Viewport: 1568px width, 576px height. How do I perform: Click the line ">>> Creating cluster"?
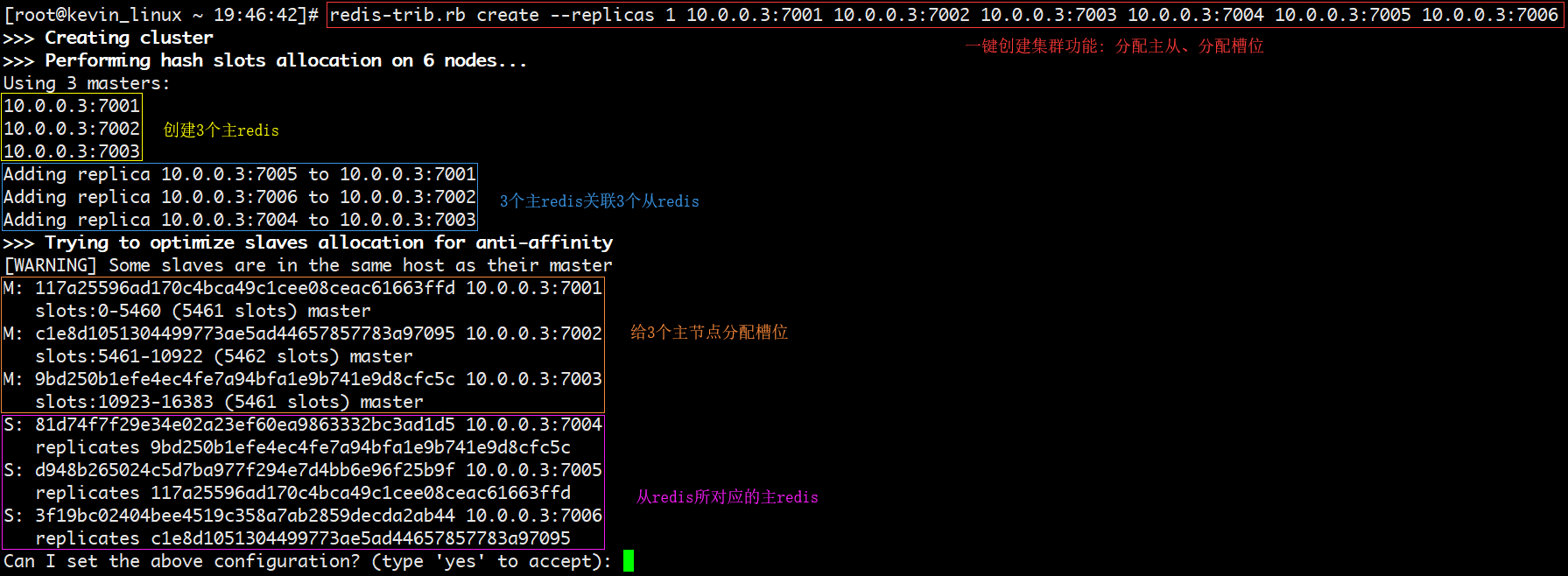point(109,38)
